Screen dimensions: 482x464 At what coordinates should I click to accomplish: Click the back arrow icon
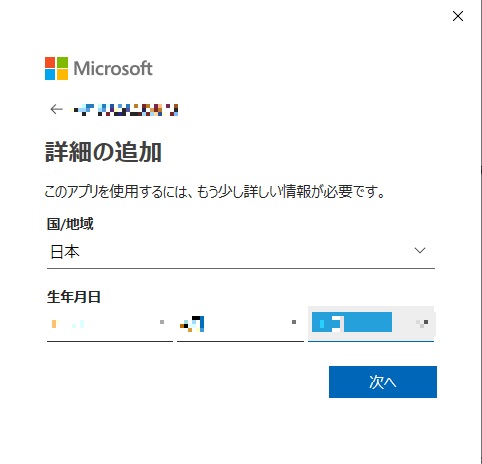[57, 109]
